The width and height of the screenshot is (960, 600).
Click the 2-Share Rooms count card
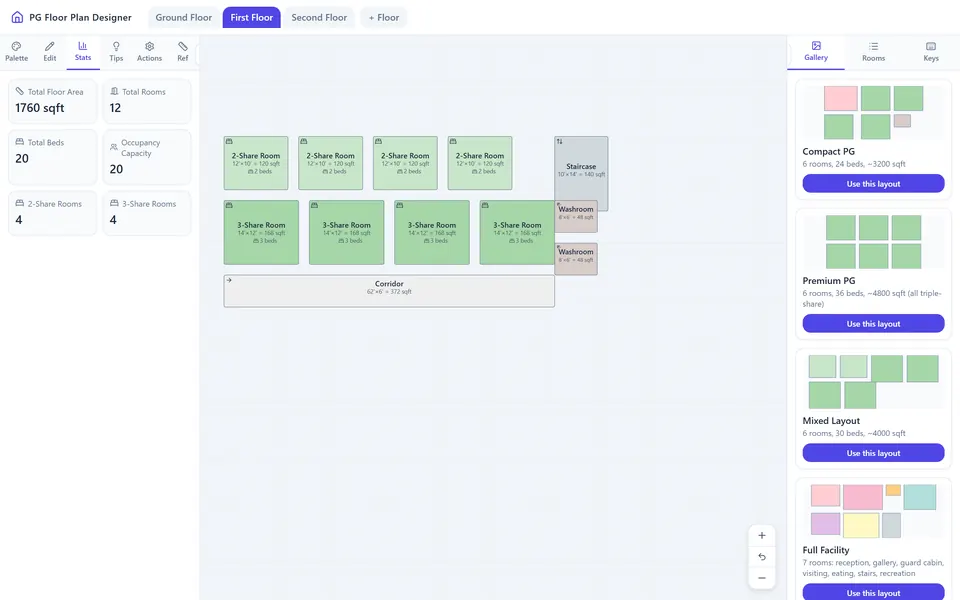(x=53, y=212)
